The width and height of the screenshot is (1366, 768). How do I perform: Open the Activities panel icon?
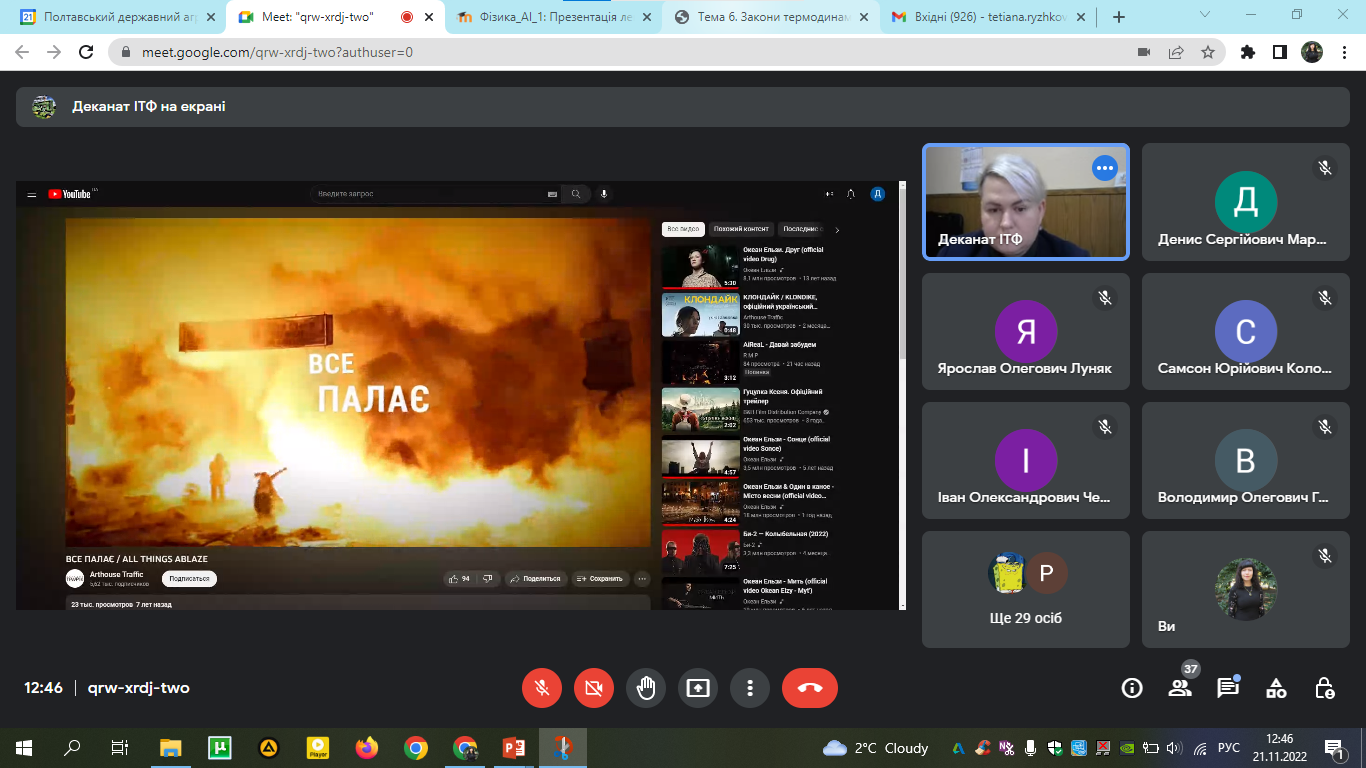coord(1276,688)
